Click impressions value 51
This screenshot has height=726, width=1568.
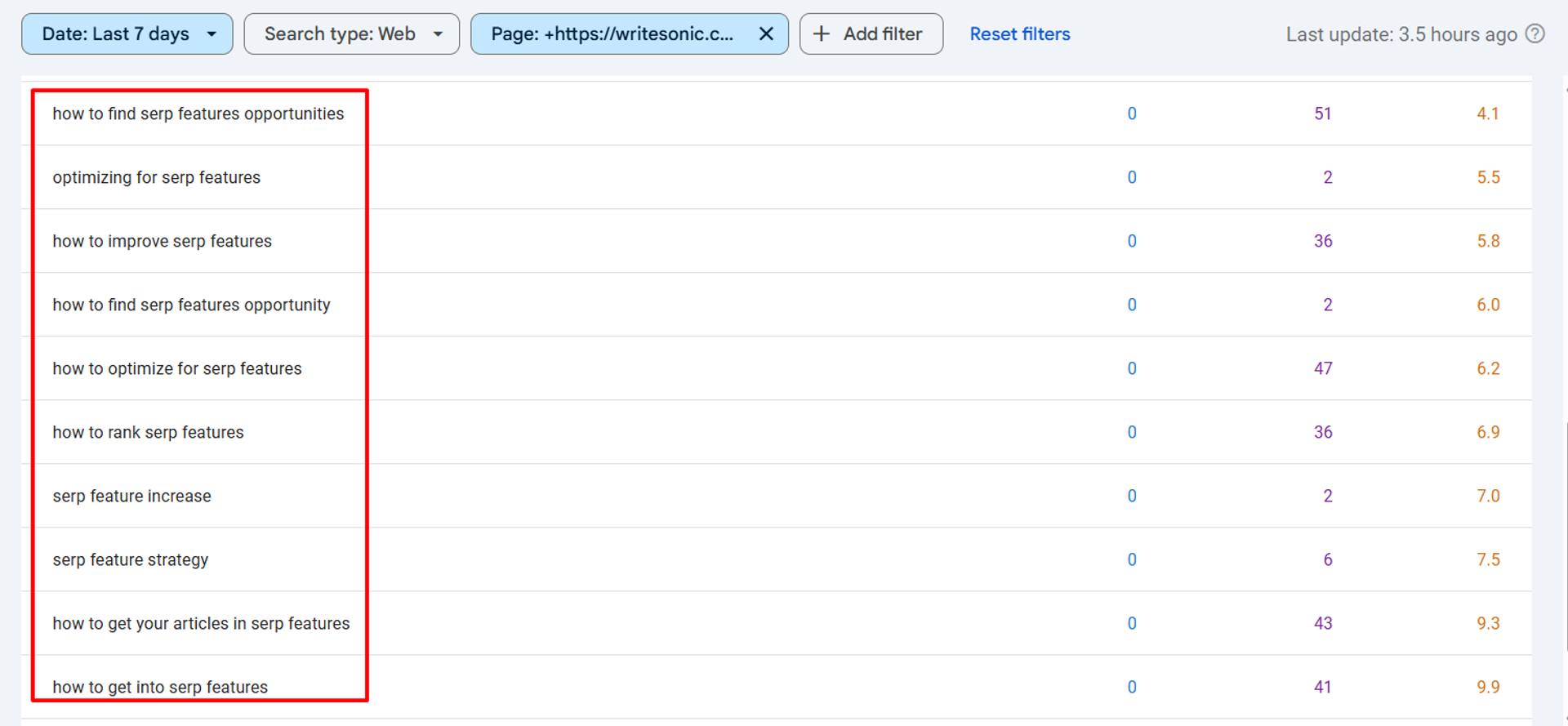(x=1323, y=114)
